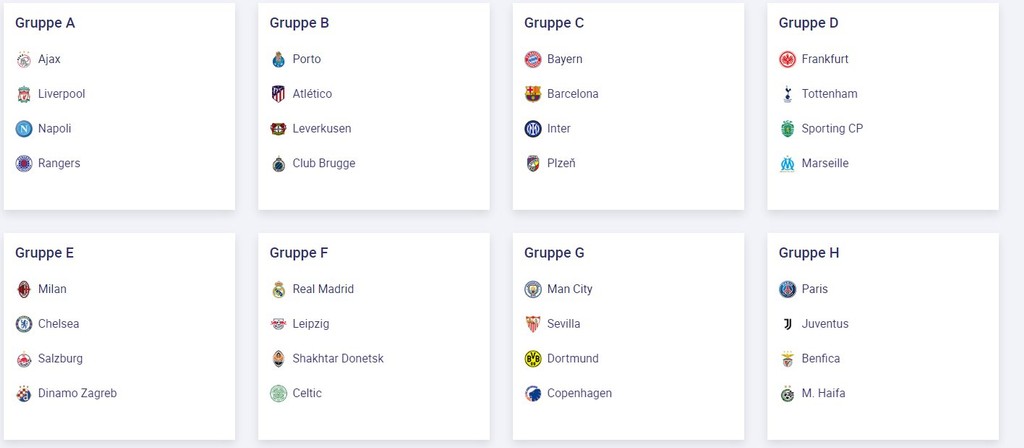1024x448 pixels.
Task: Open the Man City team link
Action: [x=558, y=289]
